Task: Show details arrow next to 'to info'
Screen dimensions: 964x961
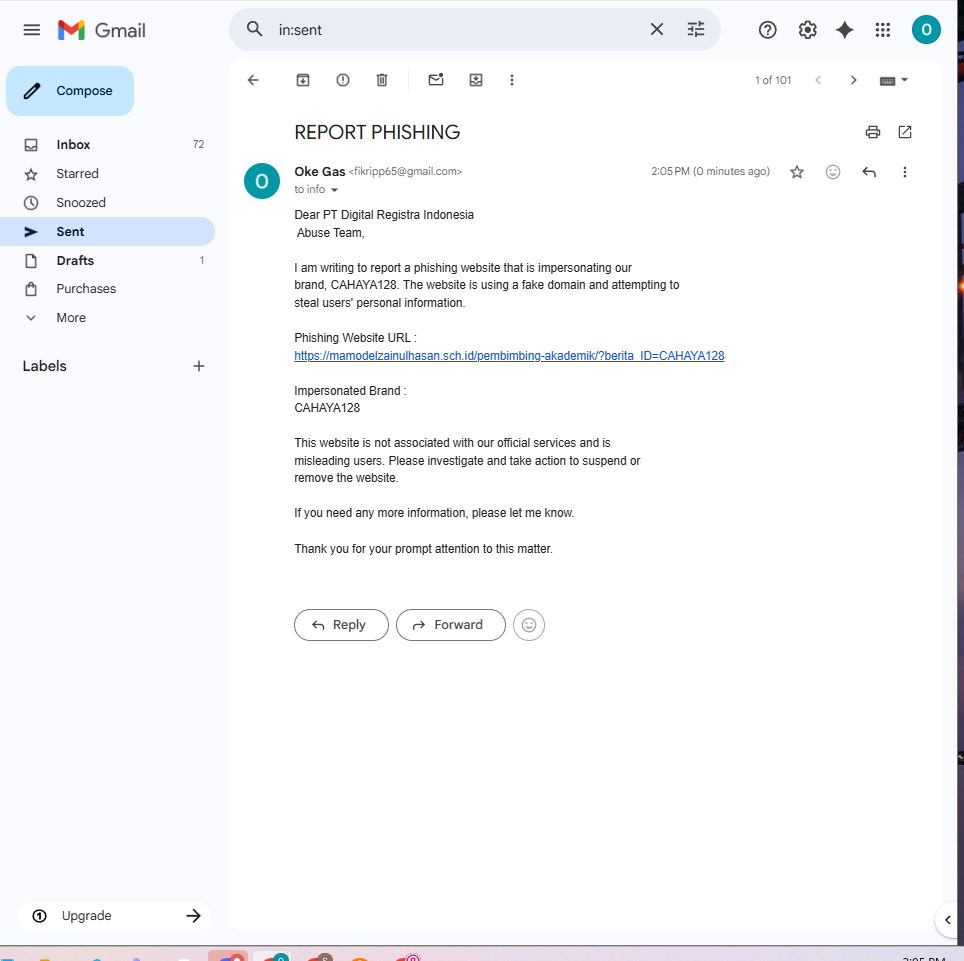Action: point(334,190)
